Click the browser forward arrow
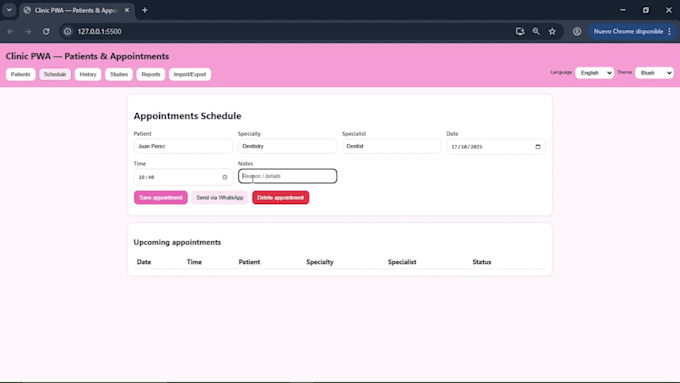 point(28,31)
